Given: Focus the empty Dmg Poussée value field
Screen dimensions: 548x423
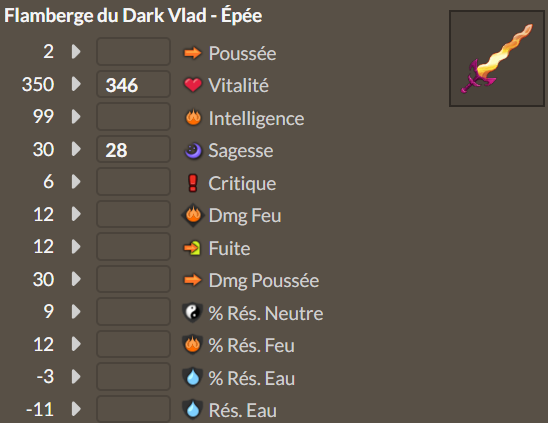Looking at the screenshot, I should pyautogui.click(x=134, y=279).
